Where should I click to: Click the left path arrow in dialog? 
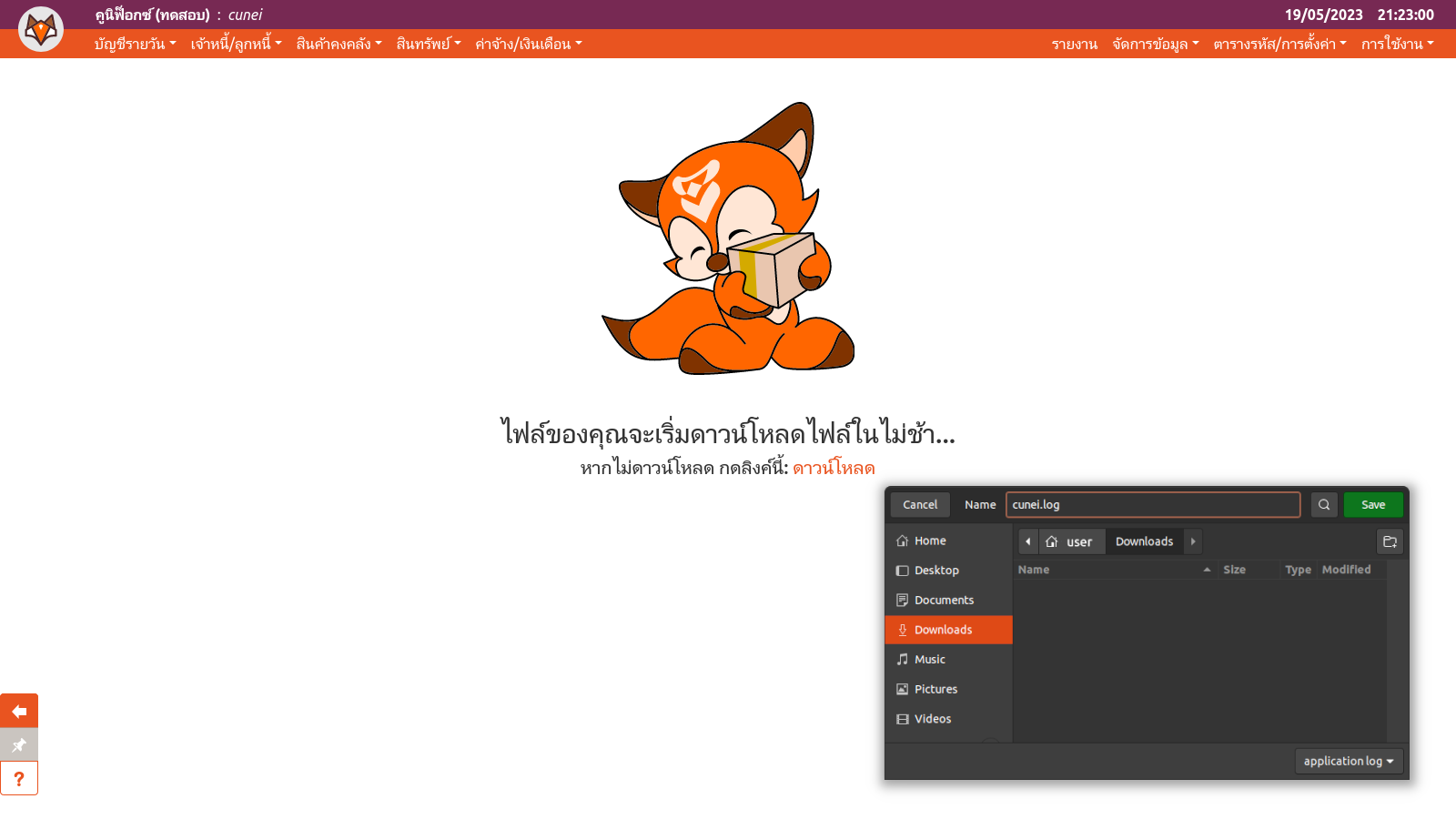[1028, 541]
